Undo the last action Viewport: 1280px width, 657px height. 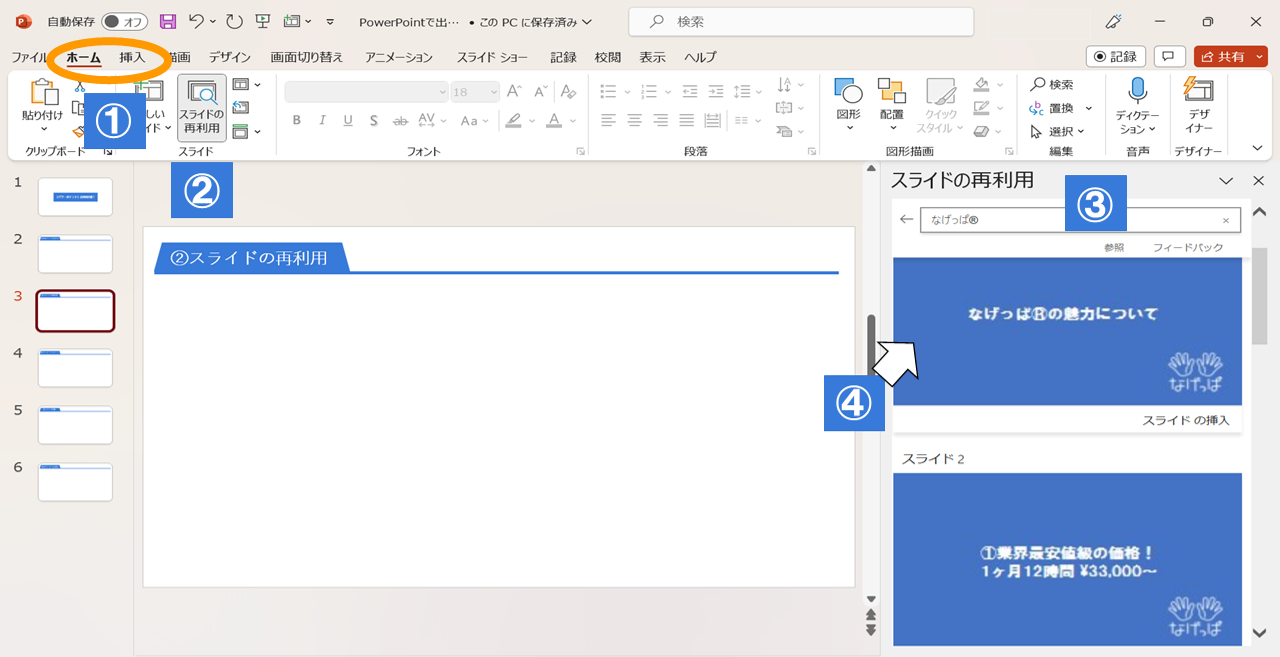click(196, 21)
